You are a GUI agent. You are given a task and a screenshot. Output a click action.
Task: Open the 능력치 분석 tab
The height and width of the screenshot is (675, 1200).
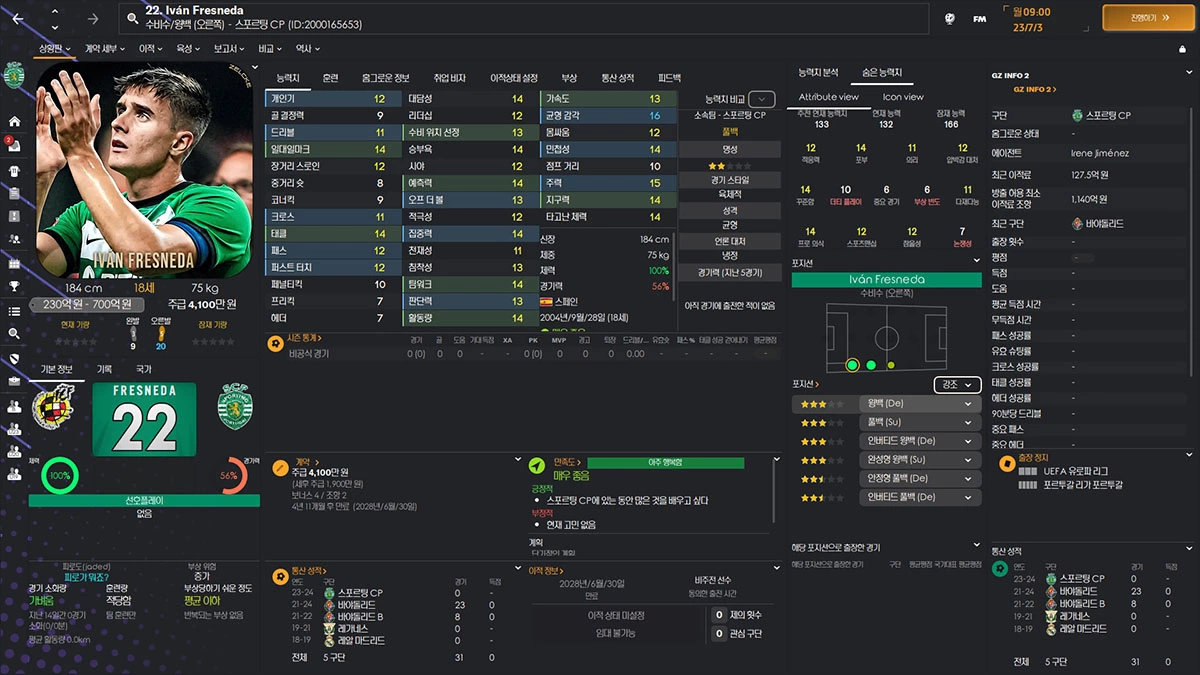[818, 73]
